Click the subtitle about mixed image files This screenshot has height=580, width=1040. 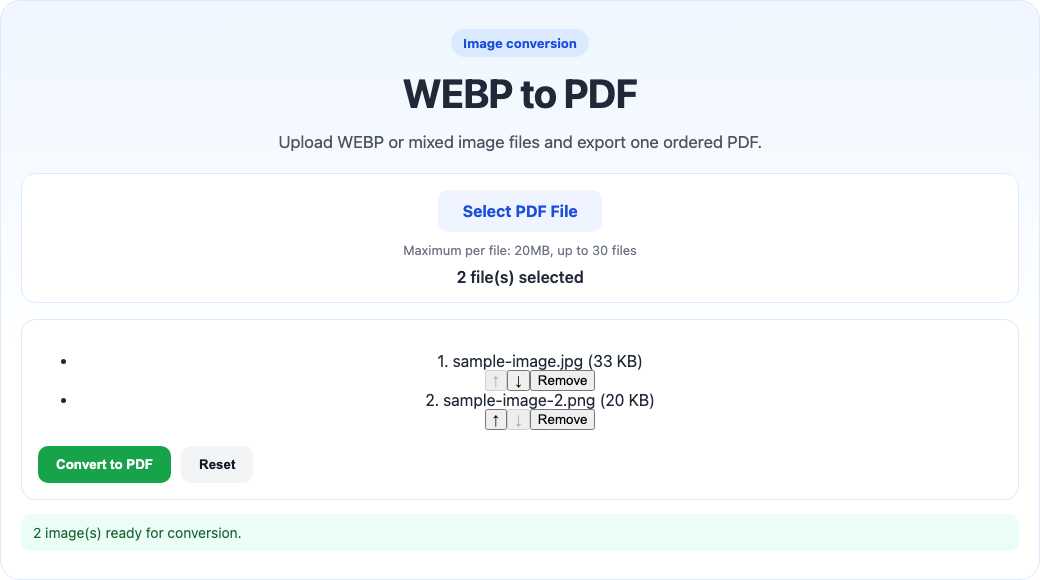pyautogui.click(x=520, y=142)
